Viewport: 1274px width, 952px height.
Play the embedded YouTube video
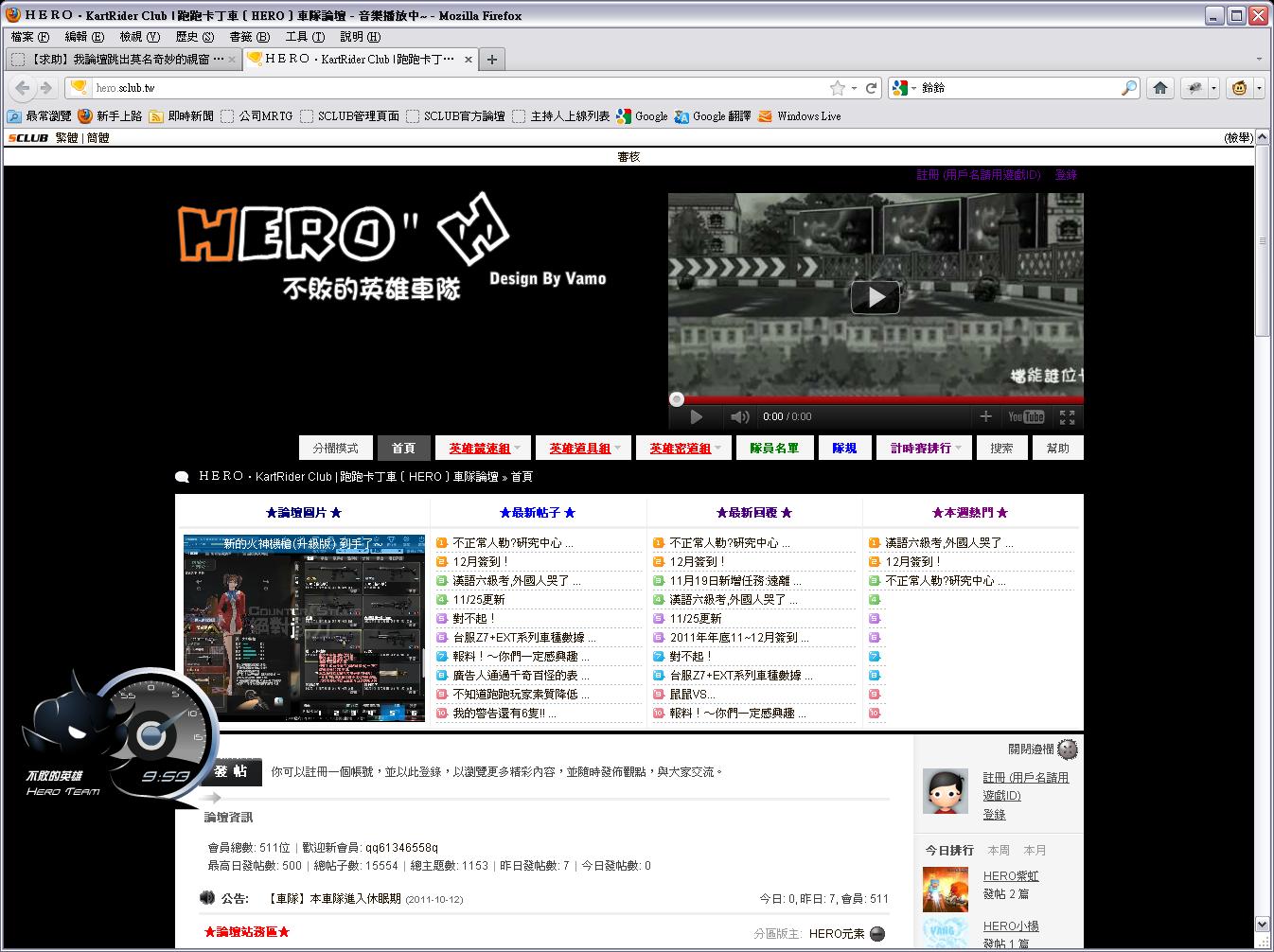pyautogui.click(x=876, y=297)
